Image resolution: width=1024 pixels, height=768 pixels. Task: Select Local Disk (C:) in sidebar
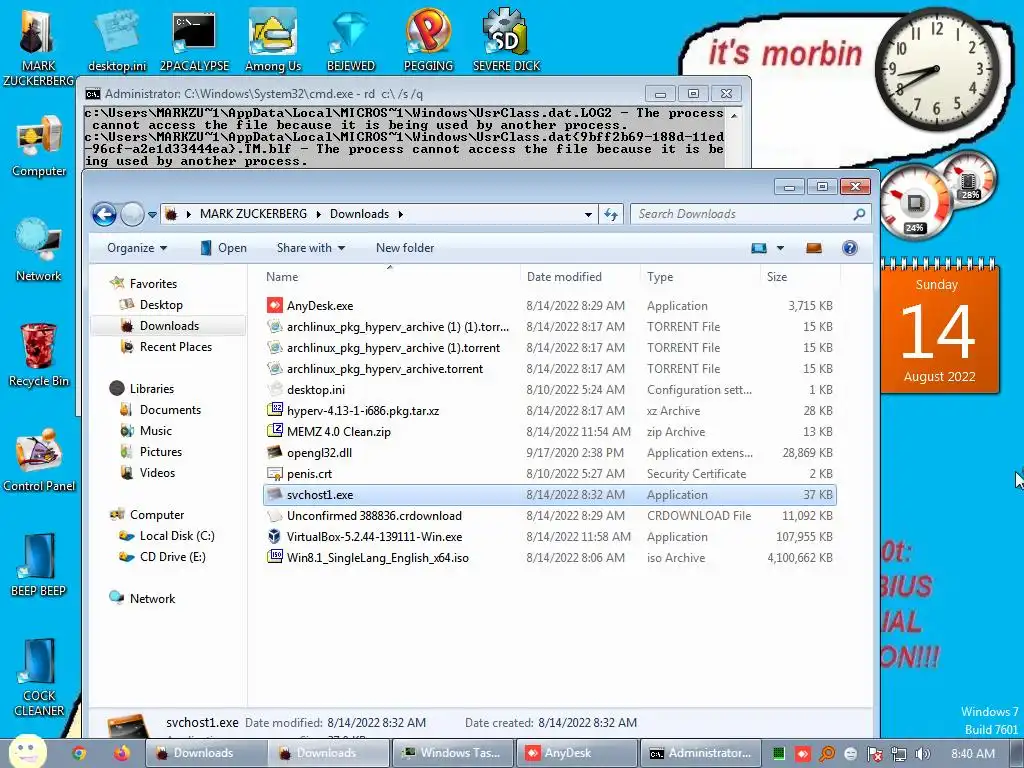(177, 536)
